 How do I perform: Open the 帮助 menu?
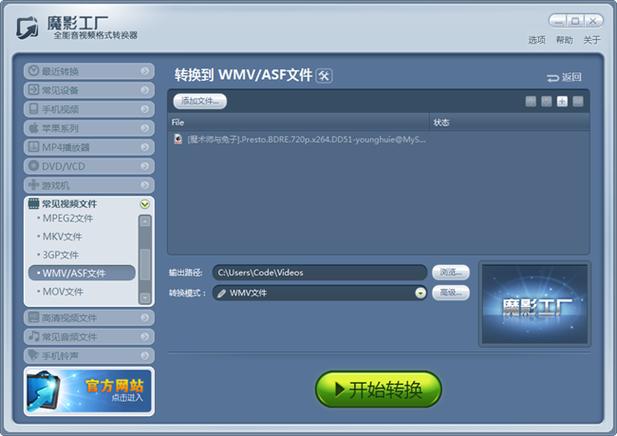tap(564, 40)
